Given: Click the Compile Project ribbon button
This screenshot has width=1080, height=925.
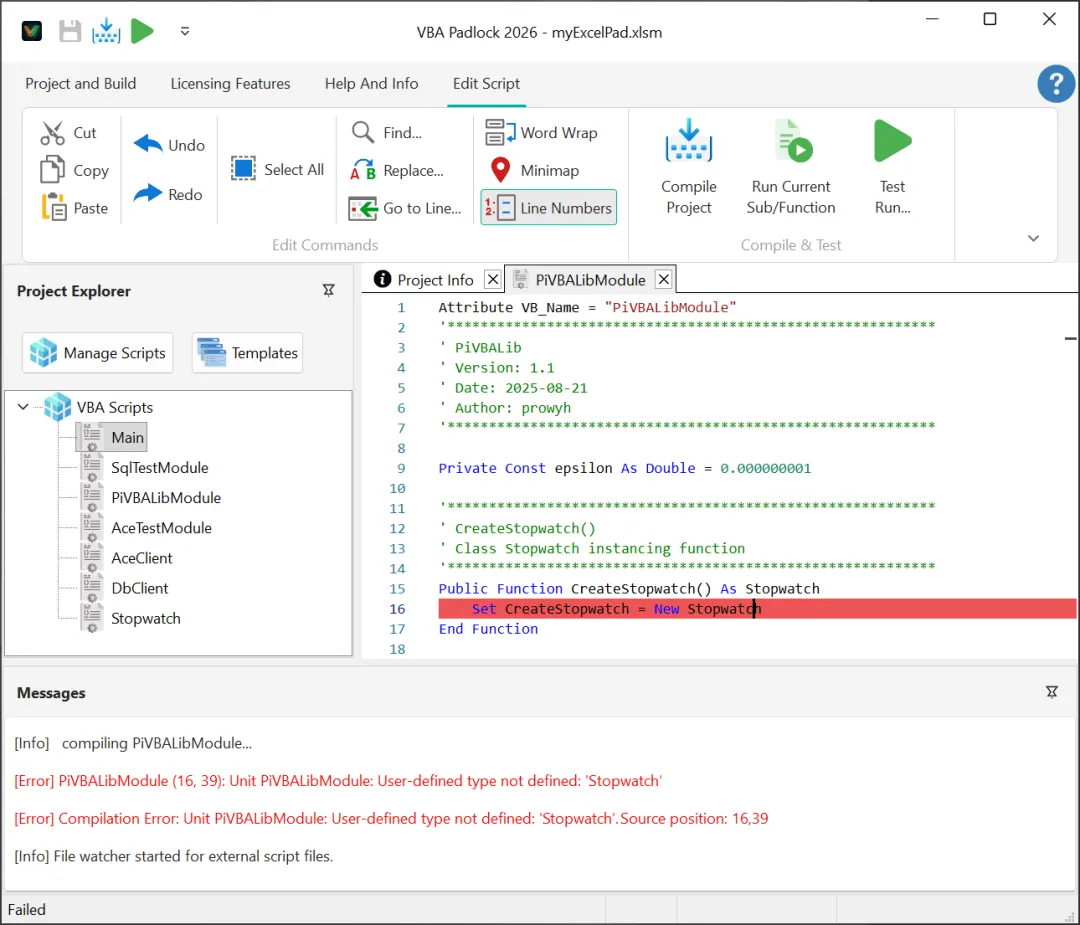Looking at the screenshot, I should pos(688,167).
